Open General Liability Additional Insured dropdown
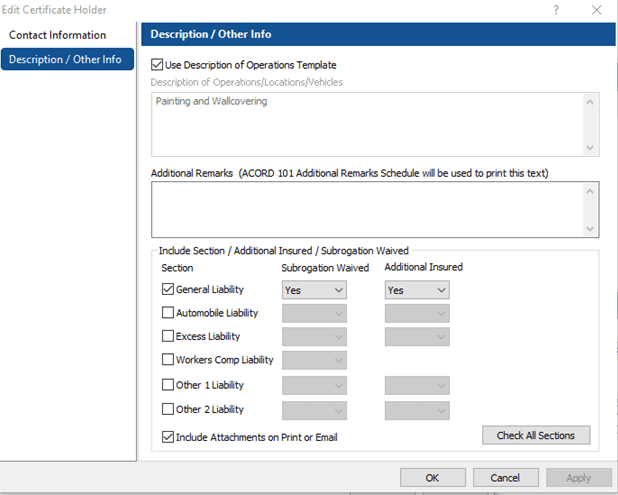 417,290
